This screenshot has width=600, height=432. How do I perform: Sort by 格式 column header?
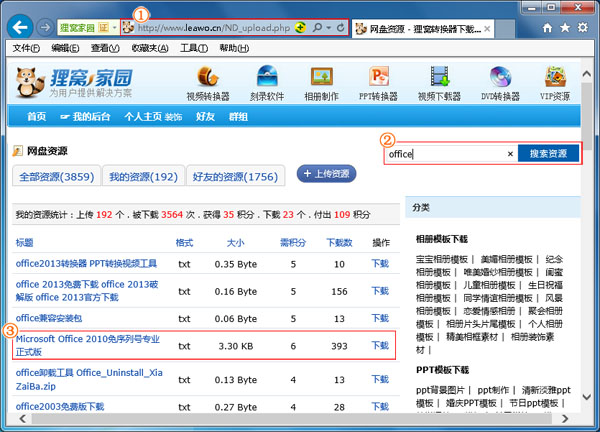click(x=184, y=243)
